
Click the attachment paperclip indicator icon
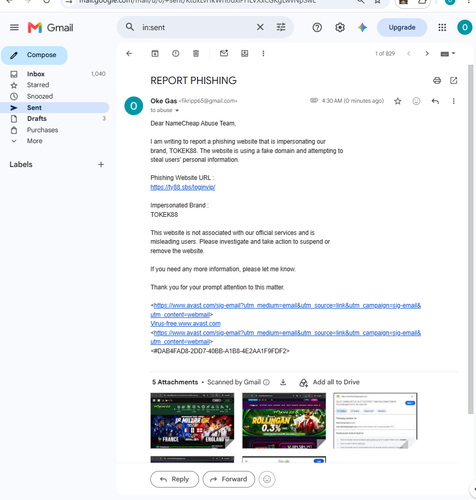[x=314, y=100]
